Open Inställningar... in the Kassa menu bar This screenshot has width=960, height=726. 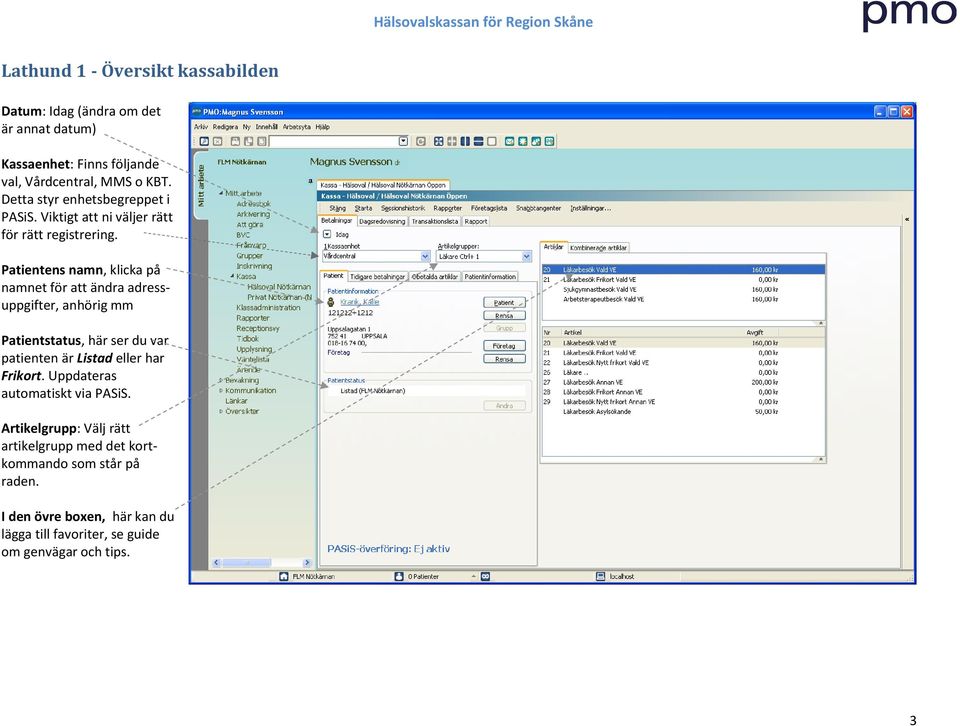(x=591, y=208)
